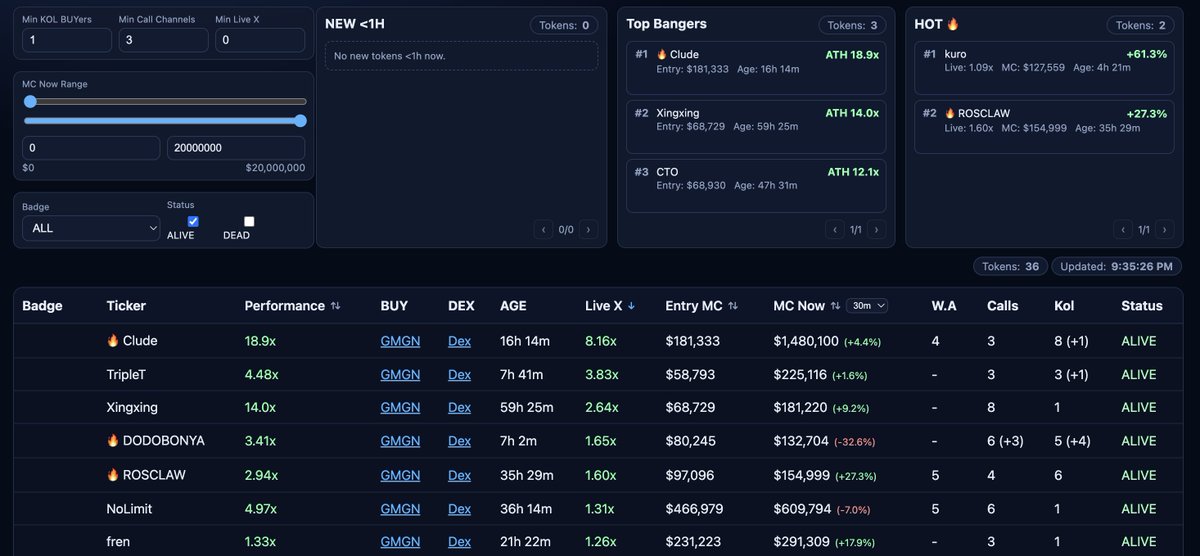Click MC Now value $1,480,100
The height and width of the screenshot is (556, 1200).
[806, 341]
